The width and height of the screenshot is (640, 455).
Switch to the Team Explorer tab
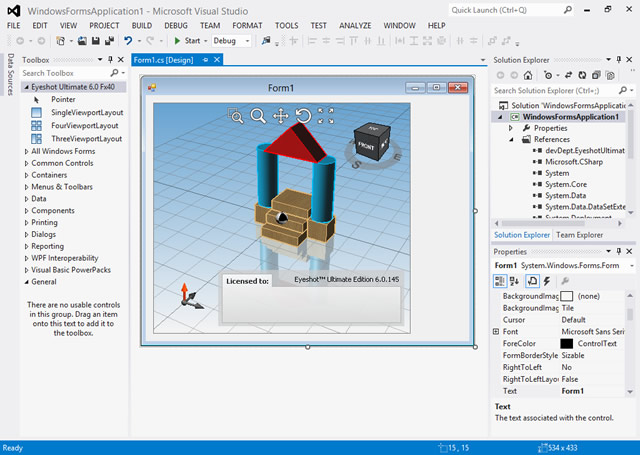point(579,235)
